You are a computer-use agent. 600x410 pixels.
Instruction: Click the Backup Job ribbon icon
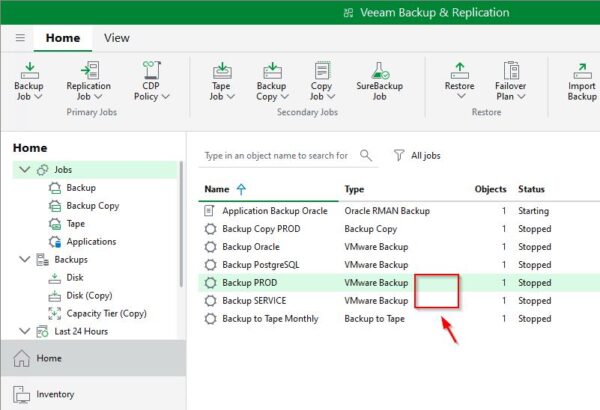(29, 70)
